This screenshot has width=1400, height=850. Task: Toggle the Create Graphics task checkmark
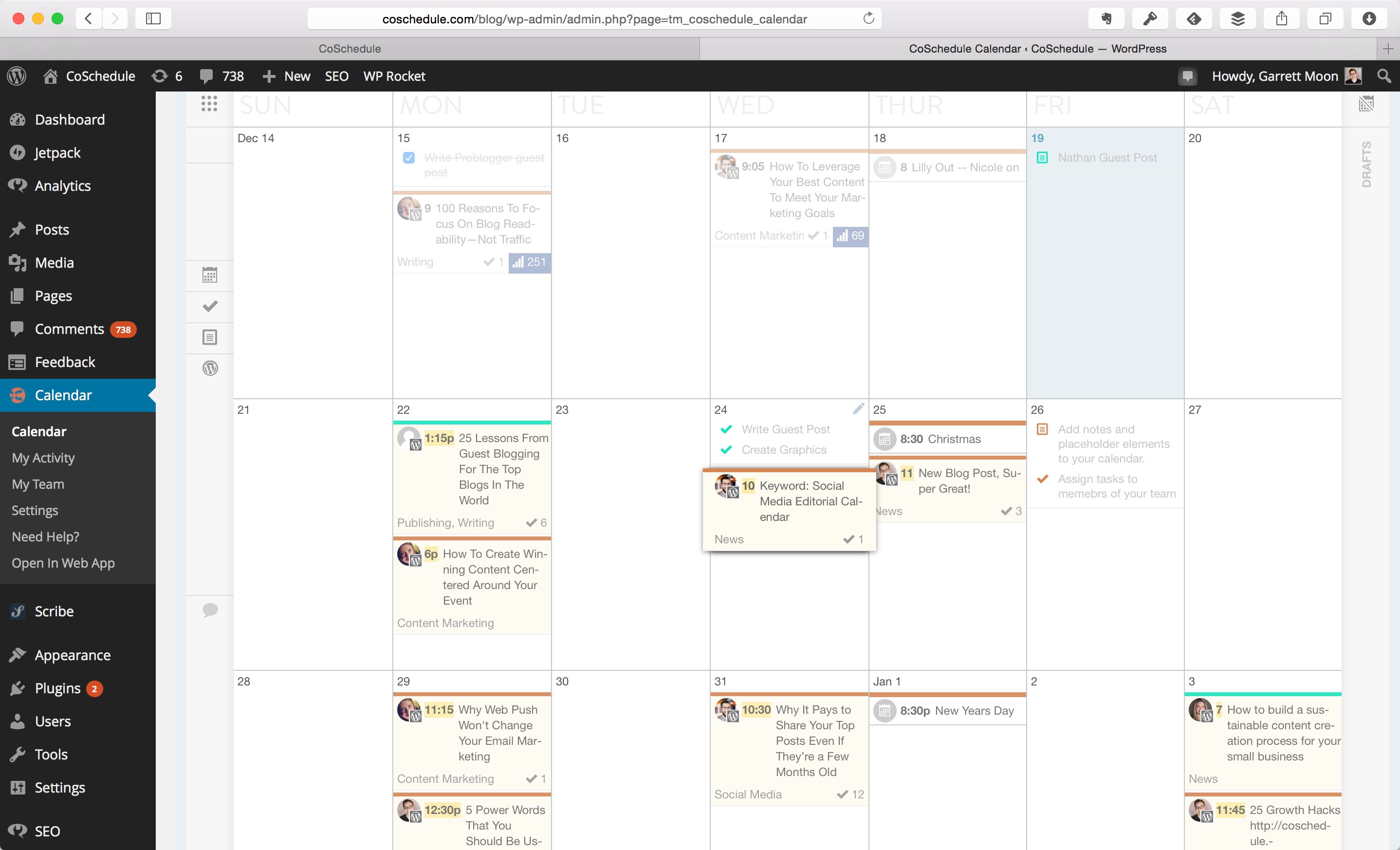click(x=726, y=450)
